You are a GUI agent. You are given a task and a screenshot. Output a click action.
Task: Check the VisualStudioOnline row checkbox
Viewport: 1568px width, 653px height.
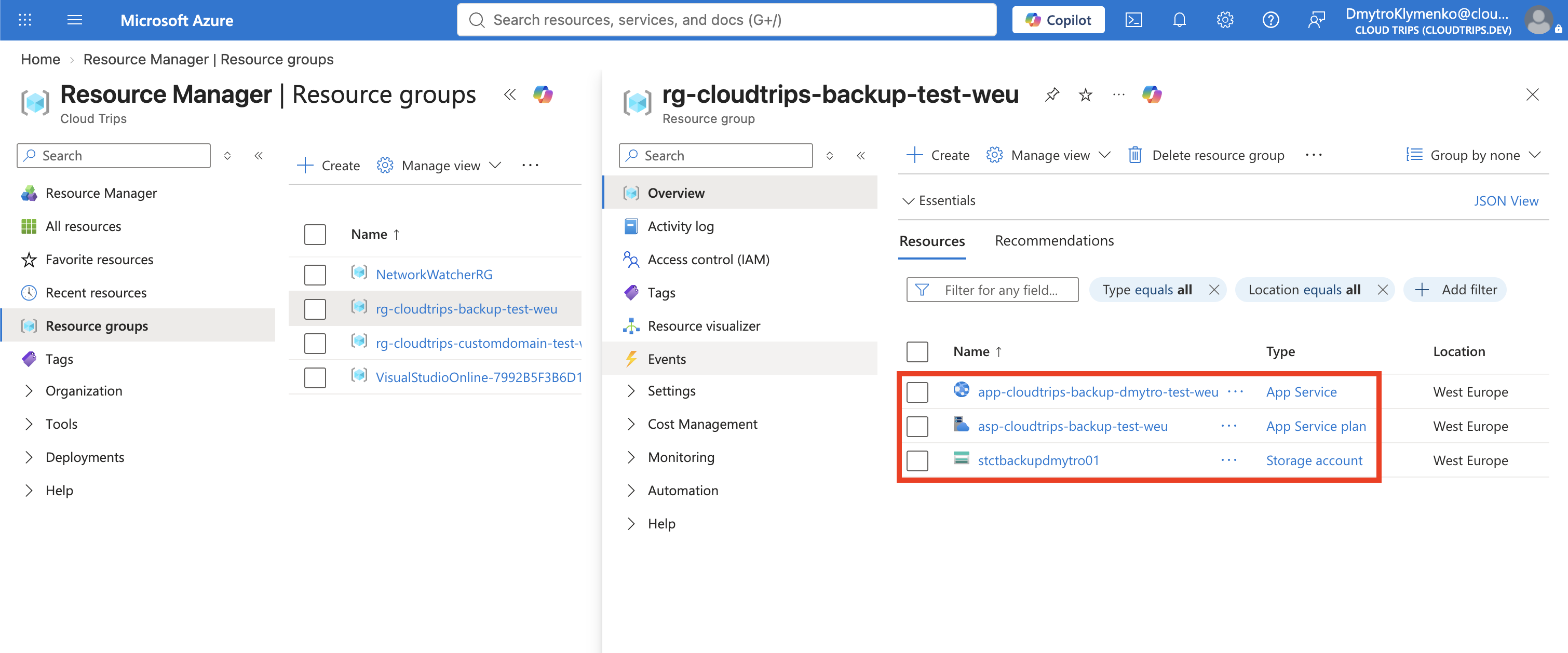tap(315, 377)
